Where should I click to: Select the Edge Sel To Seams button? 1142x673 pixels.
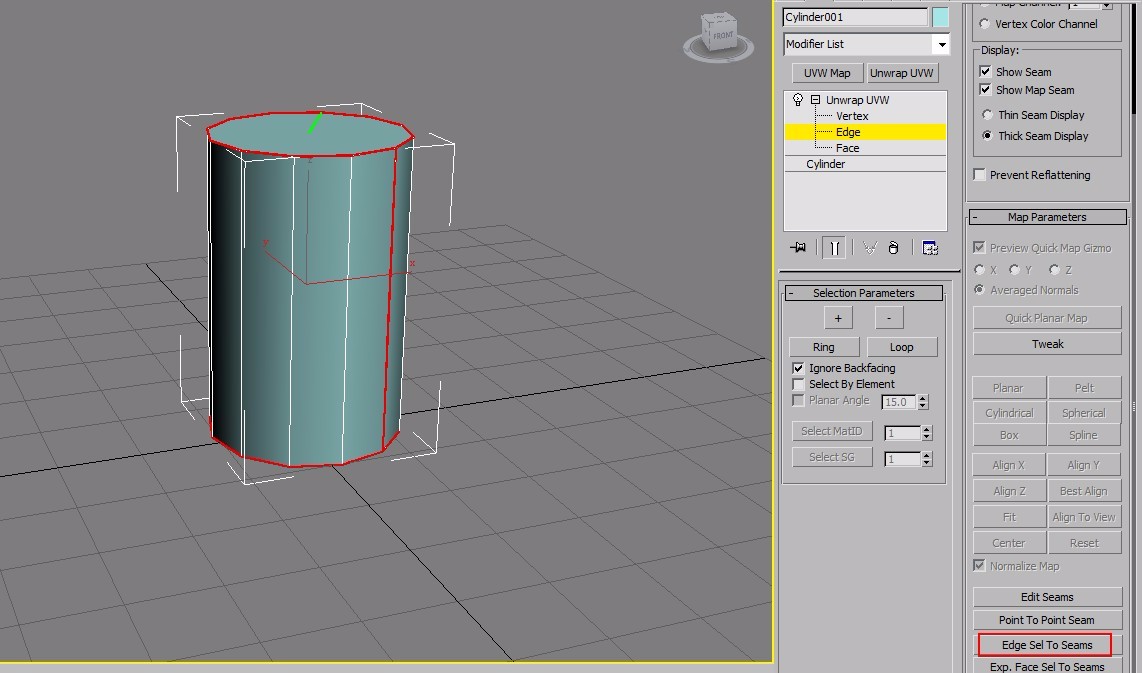pyautogui.click(x=1045, y=644)
